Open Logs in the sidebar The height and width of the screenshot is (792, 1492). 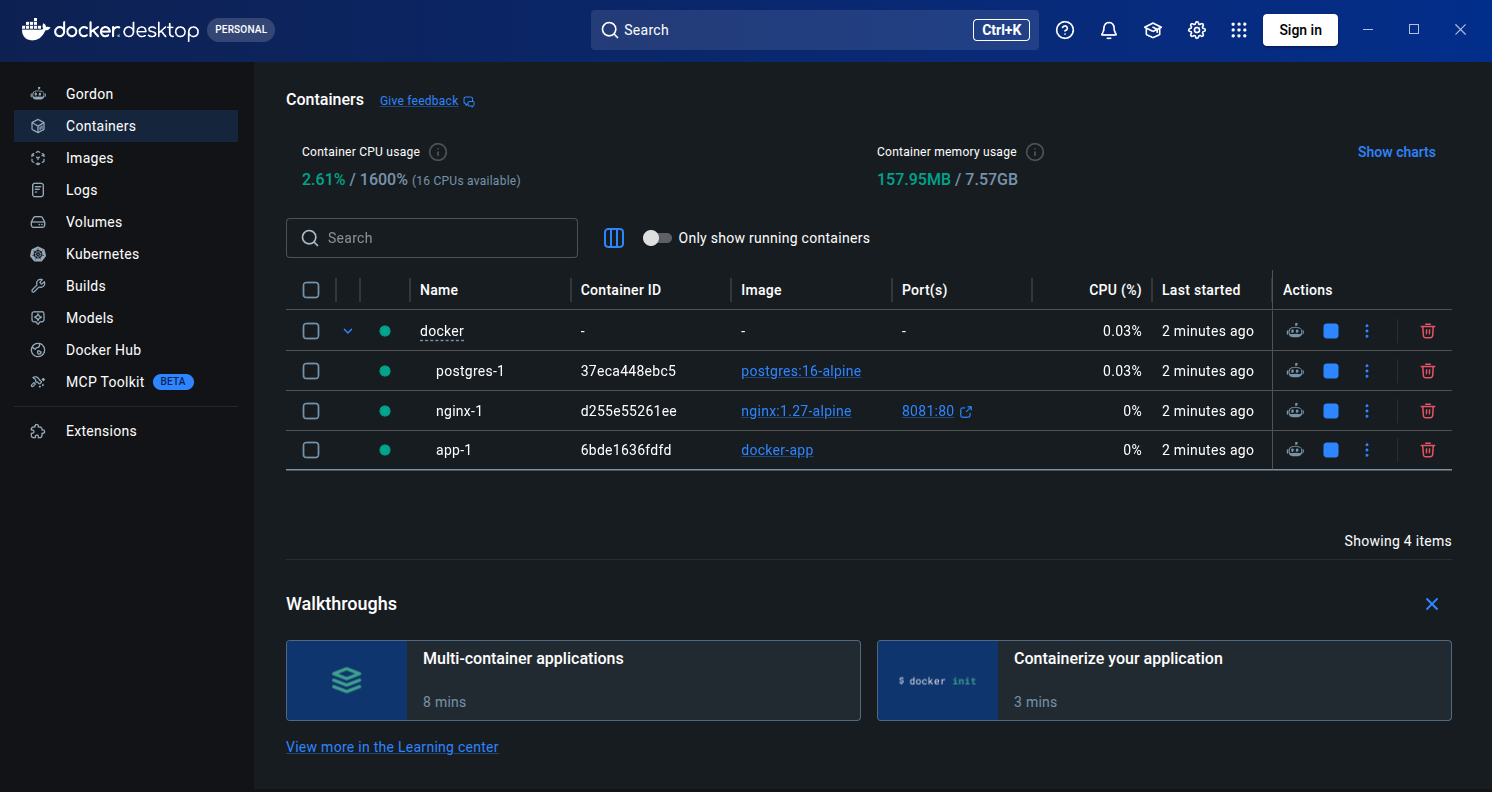(126, 190)
